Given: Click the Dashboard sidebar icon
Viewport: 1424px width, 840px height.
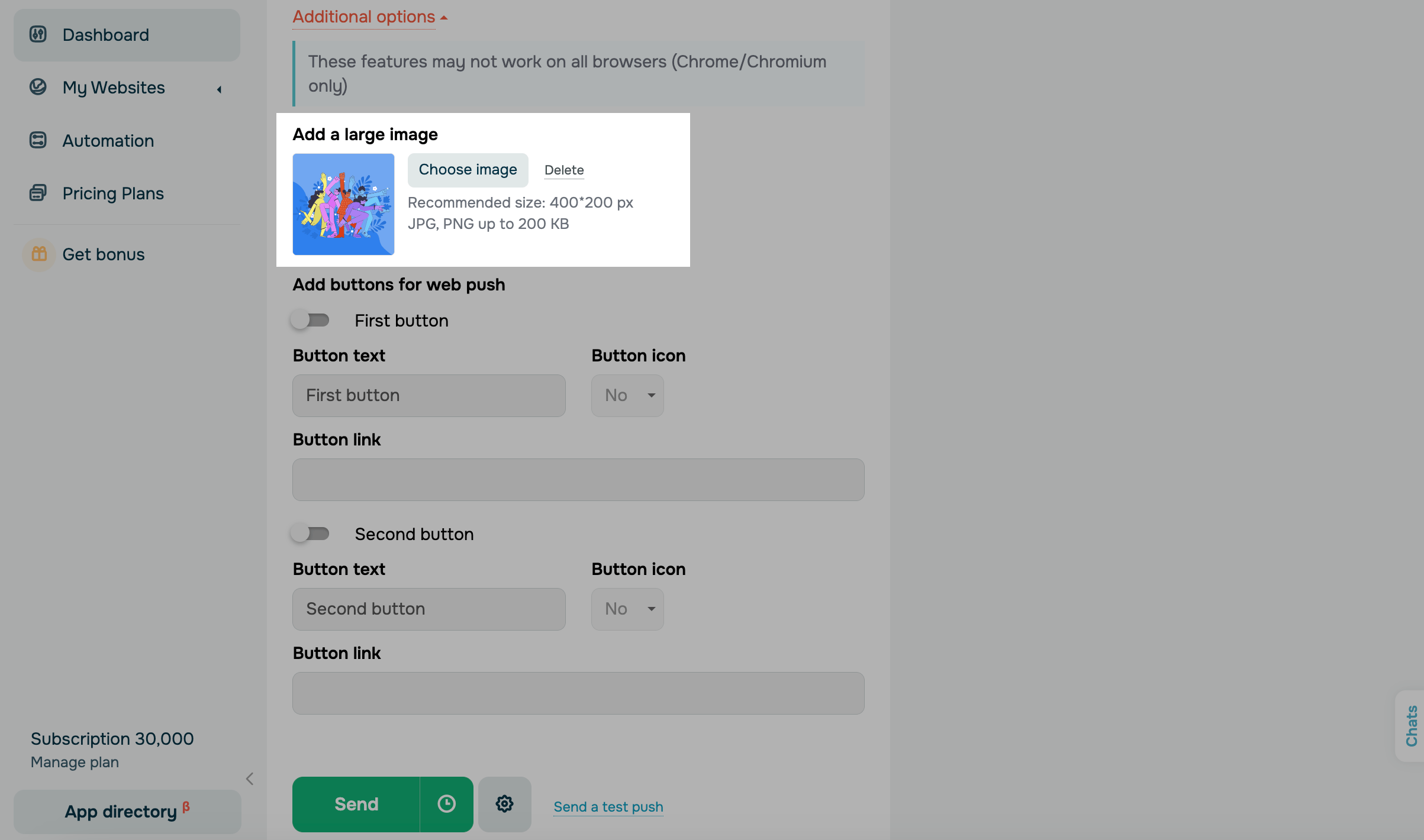Looking at the screenshot, I should (x=38, y=34).
